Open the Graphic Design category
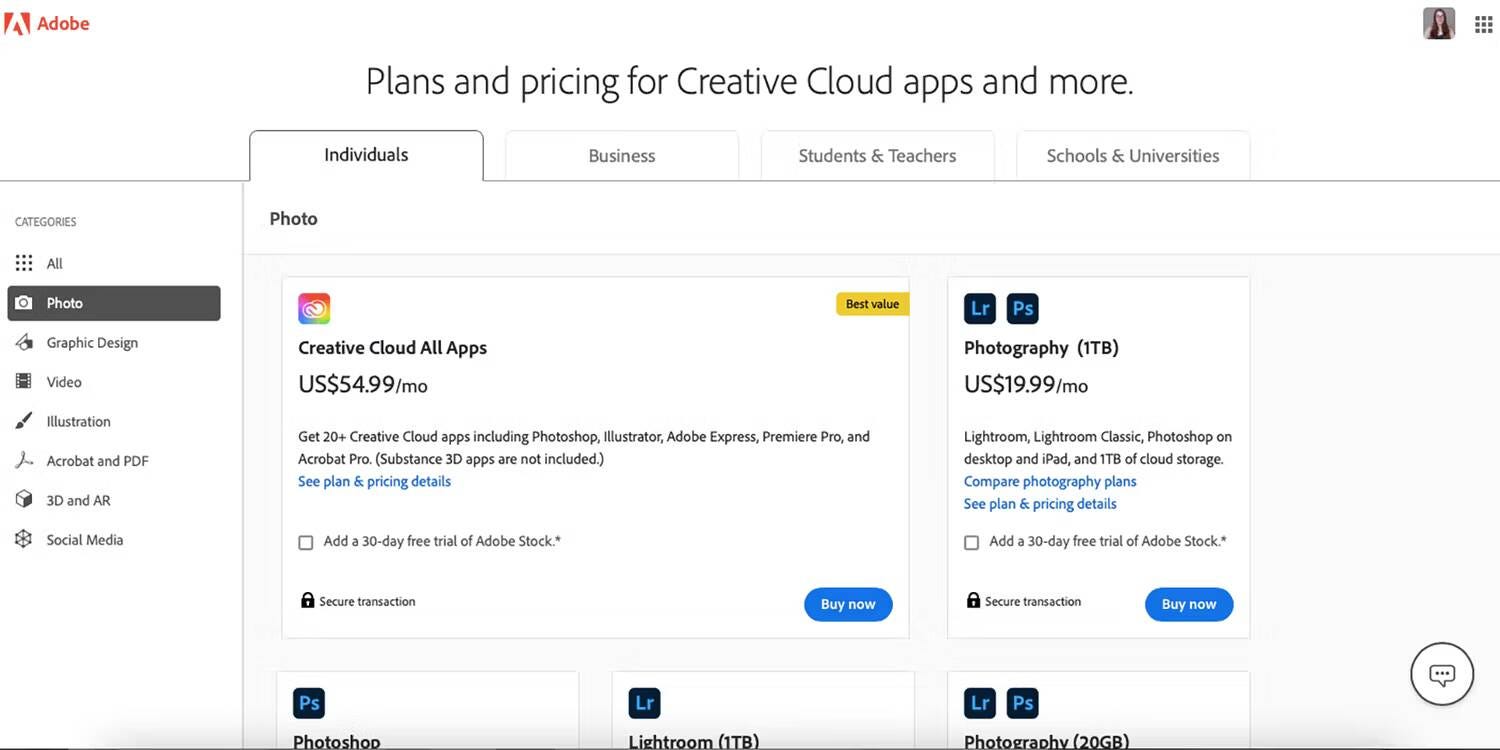Viewport: 1500px width, 750px height. click(x=92, y=342)
